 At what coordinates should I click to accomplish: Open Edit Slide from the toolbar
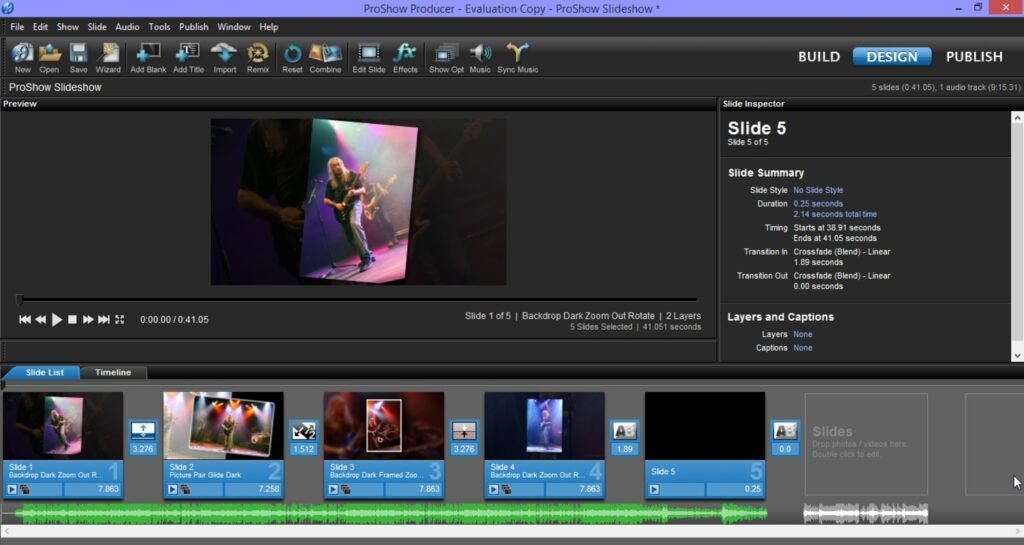tap(369, 57)
